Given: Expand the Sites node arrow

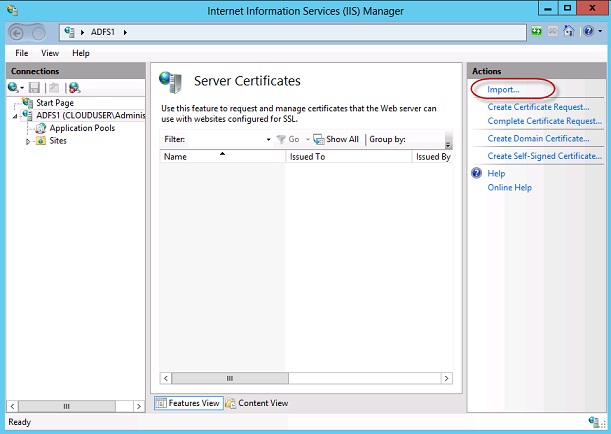Looking at the screenshot, I should 28,141.
